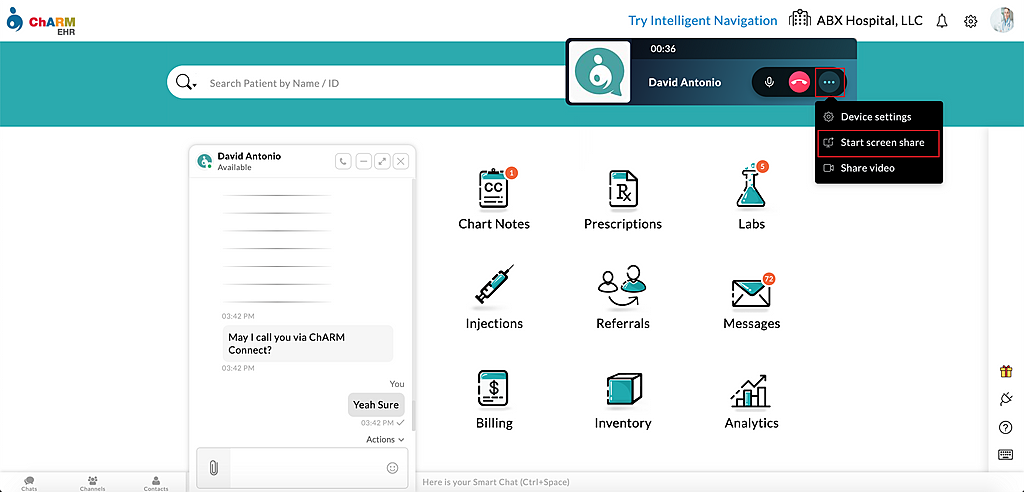
Task: Choose Share video option
Action: [x=867, y=168]
